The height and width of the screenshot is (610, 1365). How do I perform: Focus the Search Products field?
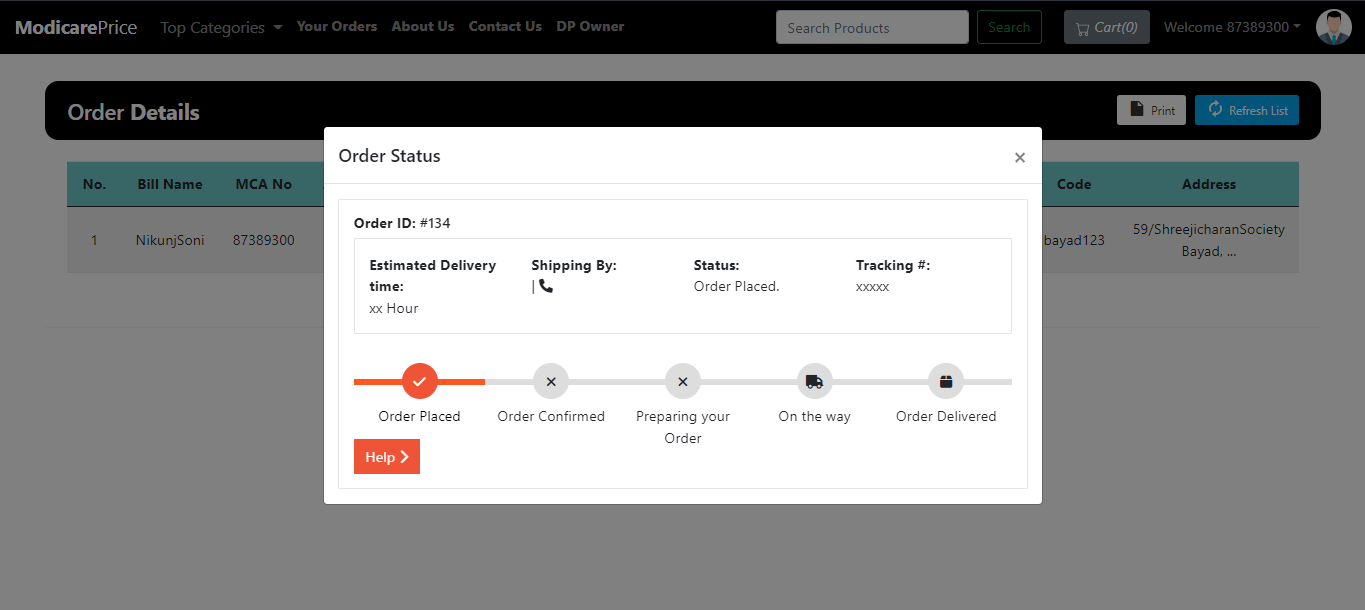pos(872,27)
